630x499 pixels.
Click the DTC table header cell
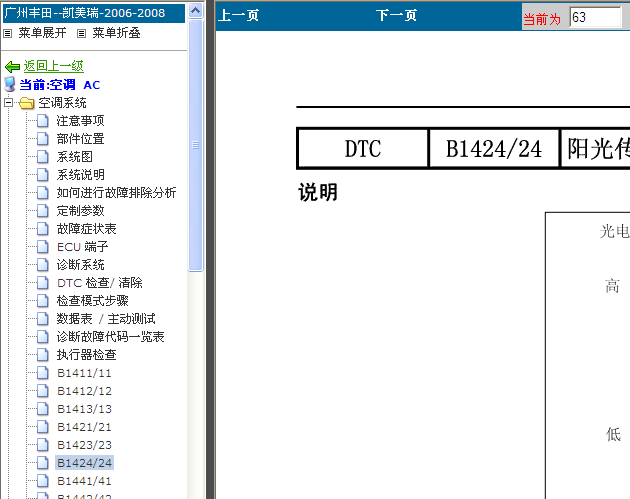pos(363,149)
